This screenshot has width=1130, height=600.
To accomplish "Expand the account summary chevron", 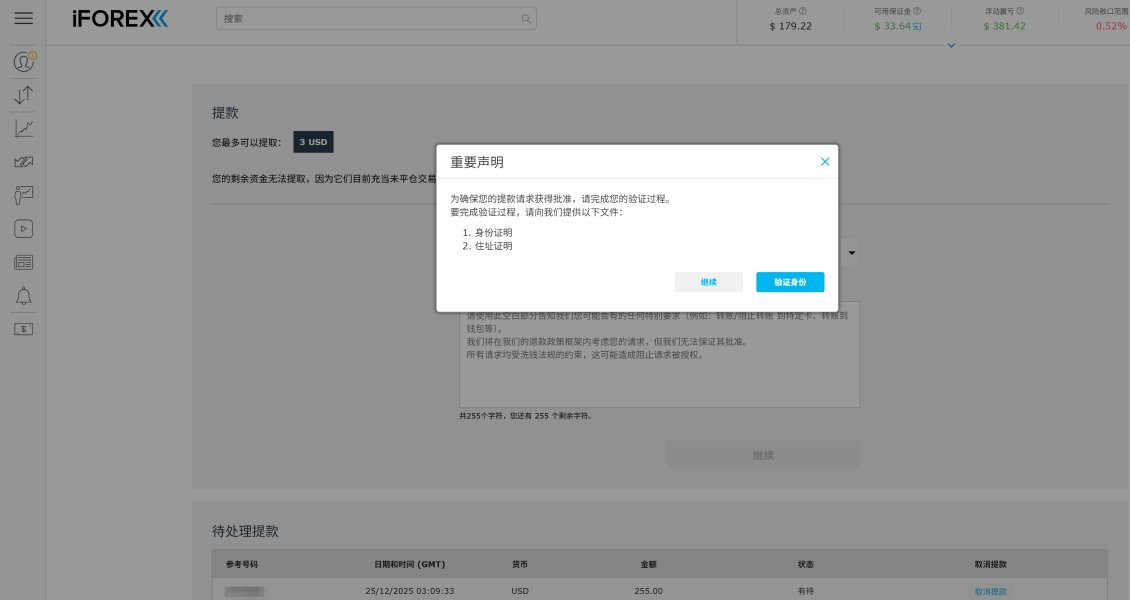I will 951,45.
